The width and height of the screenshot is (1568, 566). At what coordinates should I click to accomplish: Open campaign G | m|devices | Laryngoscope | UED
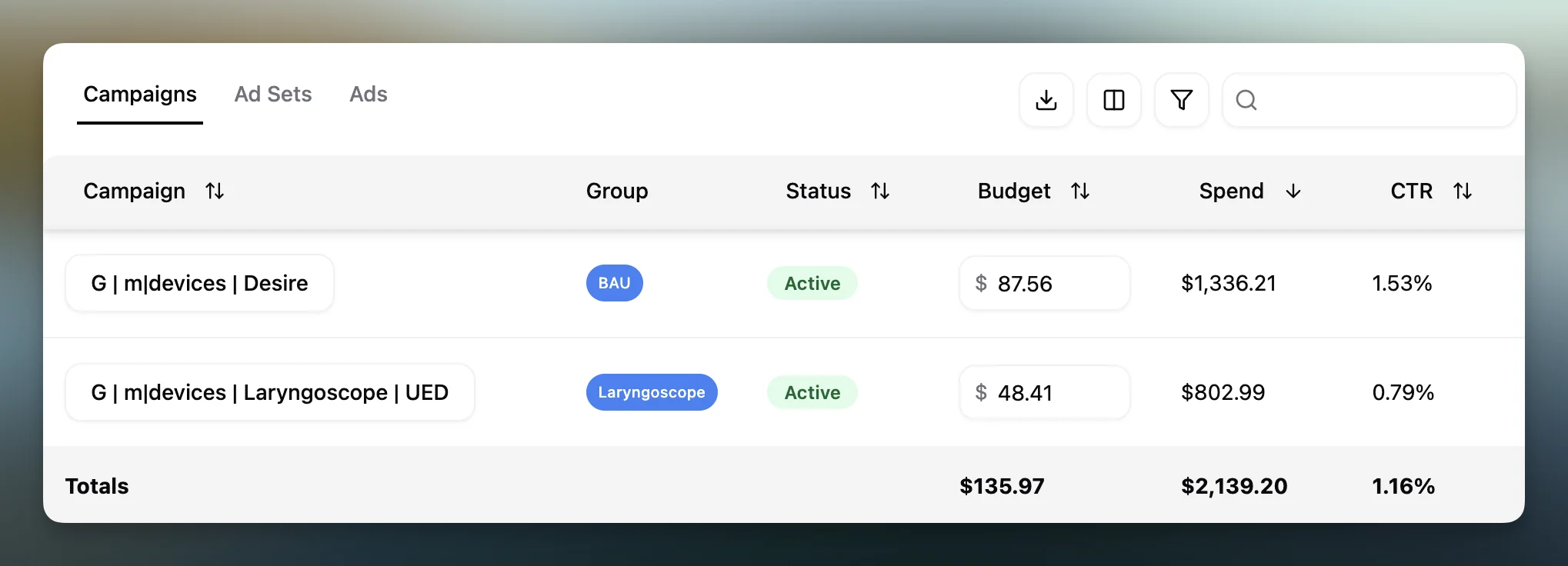pyautogui.click(x=270, y=392)
